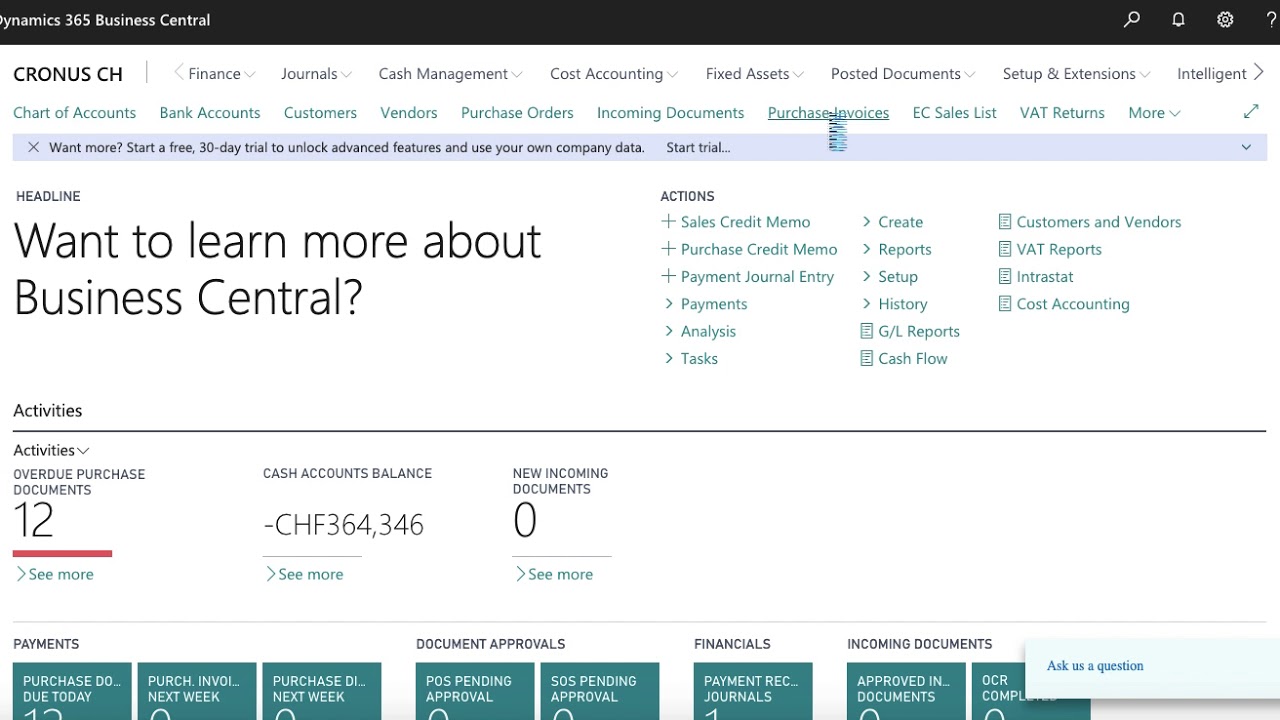The height and width of the screenshot is (720, 1280).
Task: Dismiss the trial notification with X
Action: (33, 147)
